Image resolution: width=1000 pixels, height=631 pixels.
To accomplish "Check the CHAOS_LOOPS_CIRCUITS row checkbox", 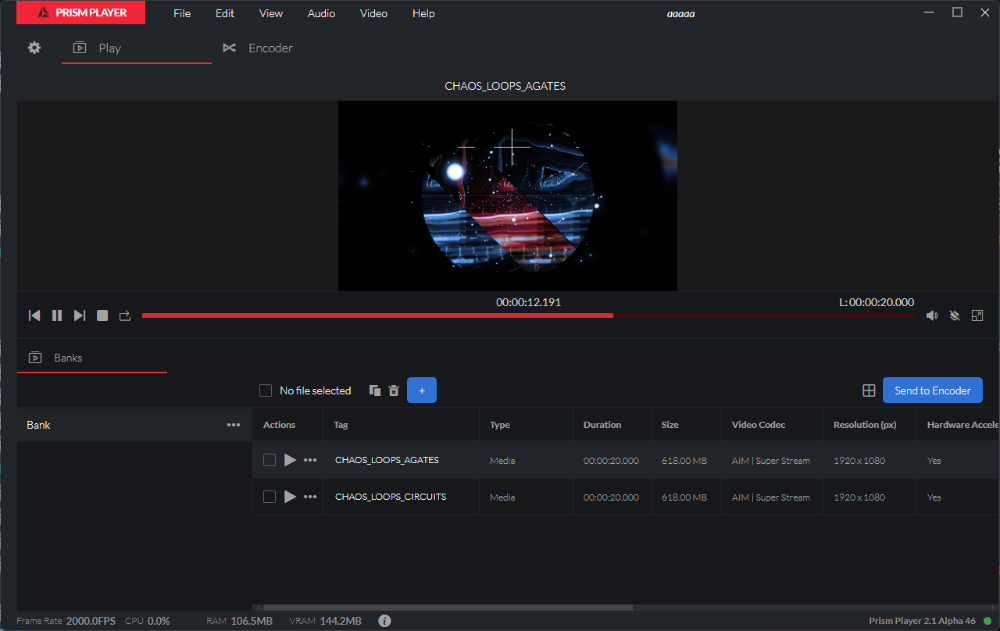I will point(269,496).
